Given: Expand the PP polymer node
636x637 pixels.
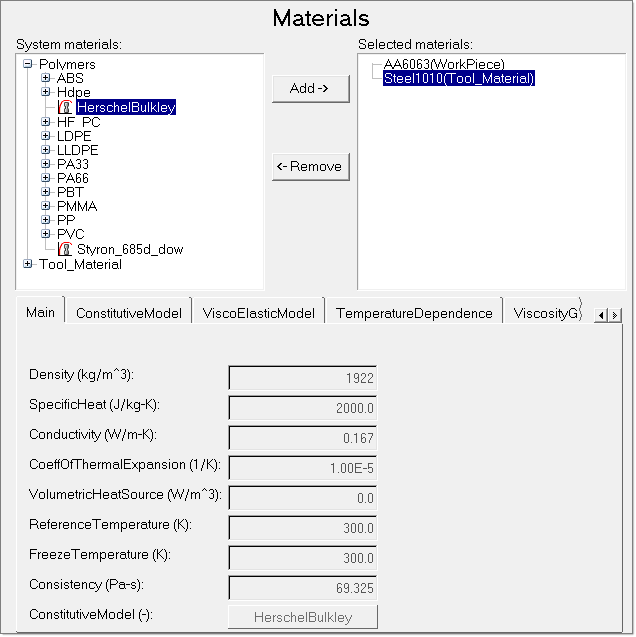Looking at the screenshot, I should [45, 219].
